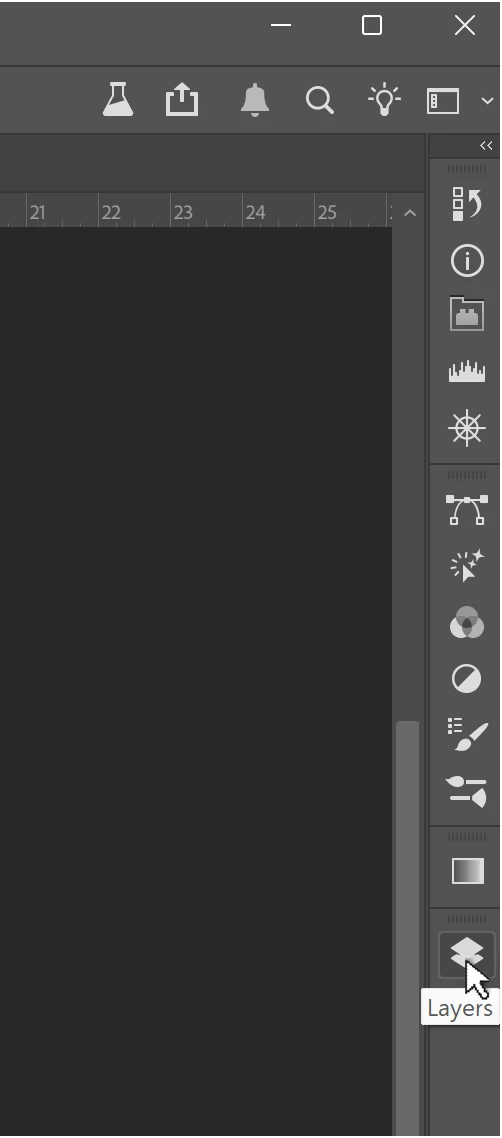This screenshot has height=1138, width=502.
Task: Open the Navigator ship-wheel icon
Action: (x=466, y=427)
